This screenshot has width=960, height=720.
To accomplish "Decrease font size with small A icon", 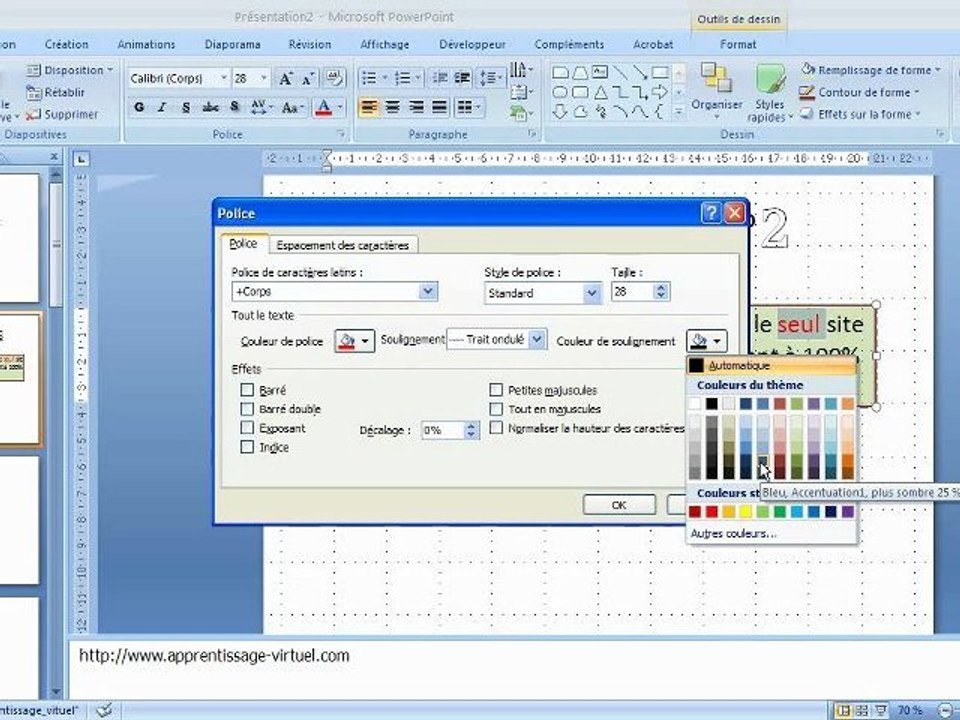I will click(x=309, y=78).
